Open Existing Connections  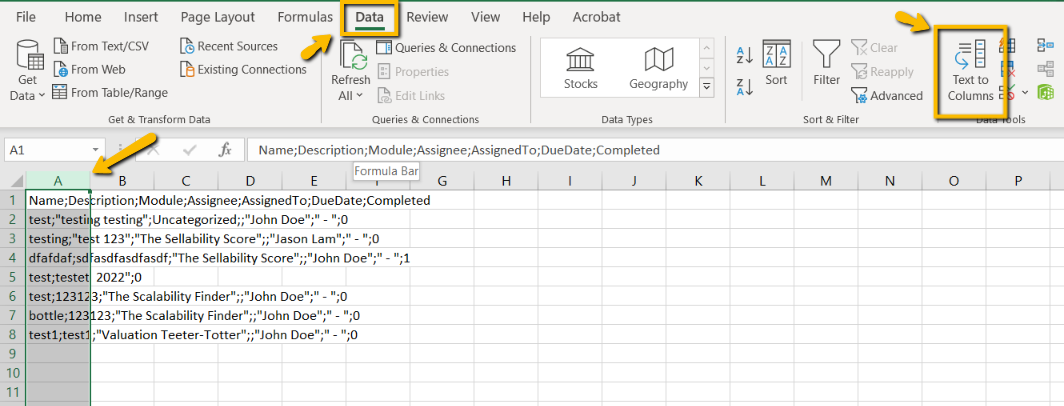pos(244,69)
